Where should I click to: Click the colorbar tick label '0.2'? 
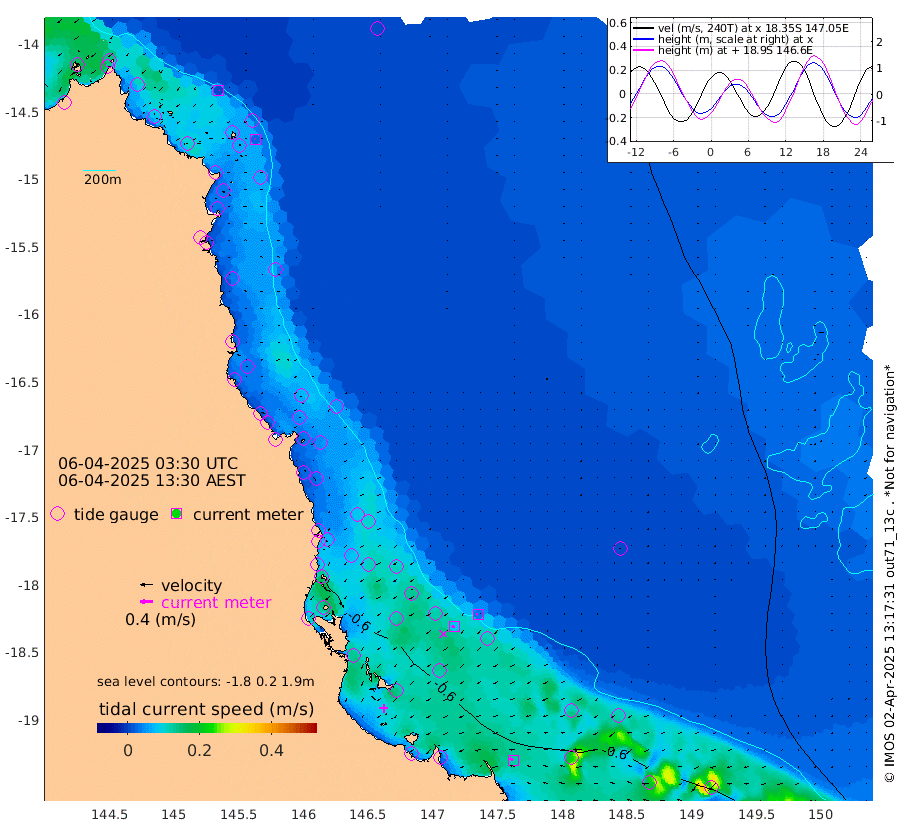pos(199,750)
